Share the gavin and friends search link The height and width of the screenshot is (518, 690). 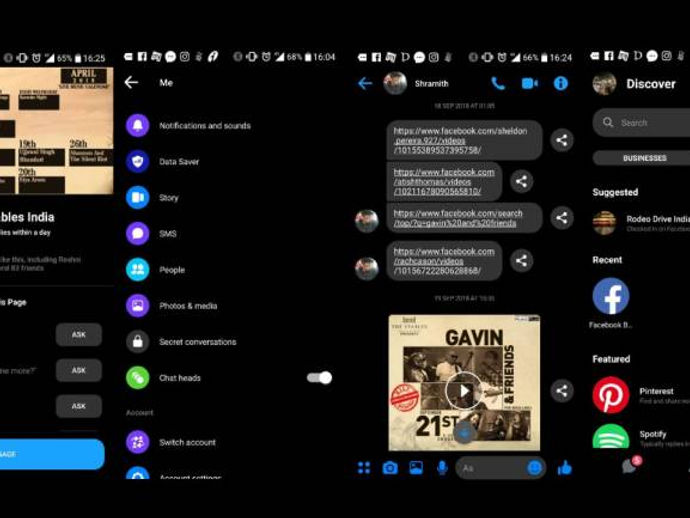562,217
